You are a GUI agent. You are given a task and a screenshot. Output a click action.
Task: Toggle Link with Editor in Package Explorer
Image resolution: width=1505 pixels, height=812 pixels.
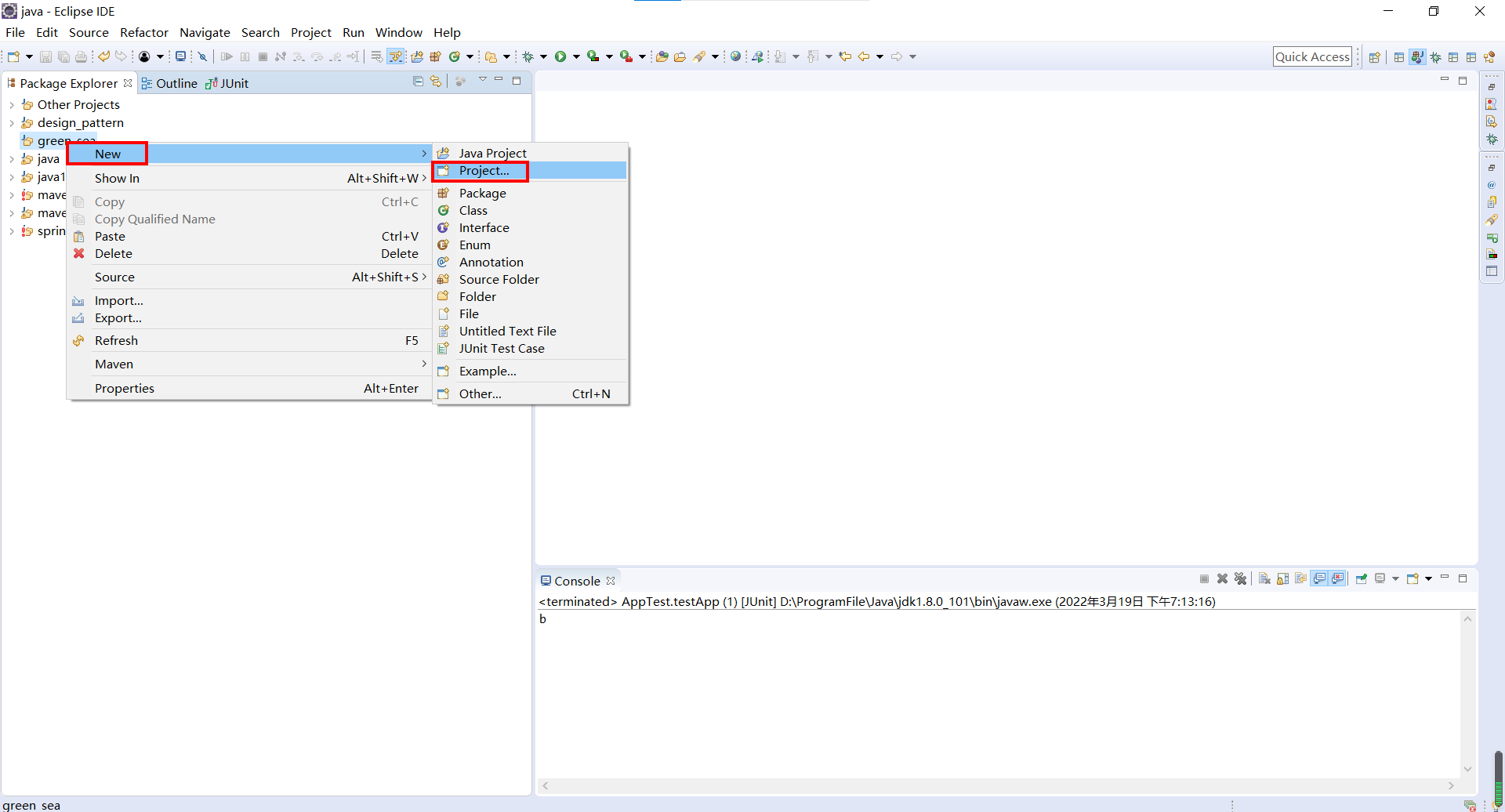[x=436, y=81]
